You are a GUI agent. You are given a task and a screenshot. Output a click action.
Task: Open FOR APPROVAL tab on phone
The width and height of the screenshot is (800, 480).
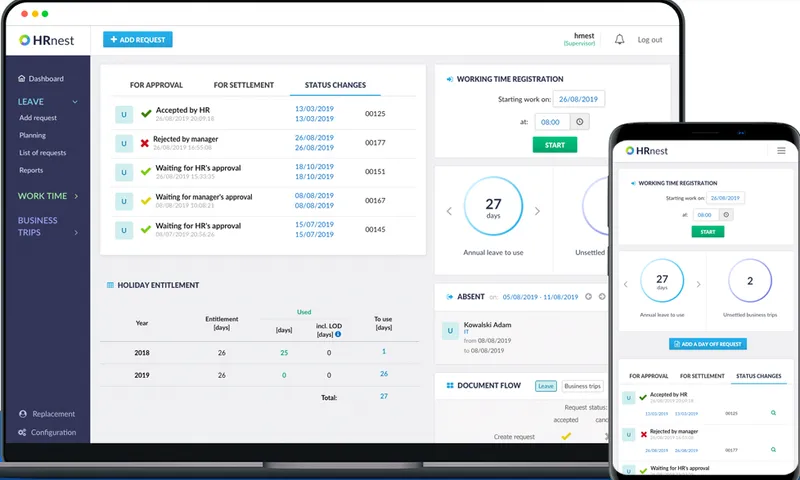coord(648,376)
